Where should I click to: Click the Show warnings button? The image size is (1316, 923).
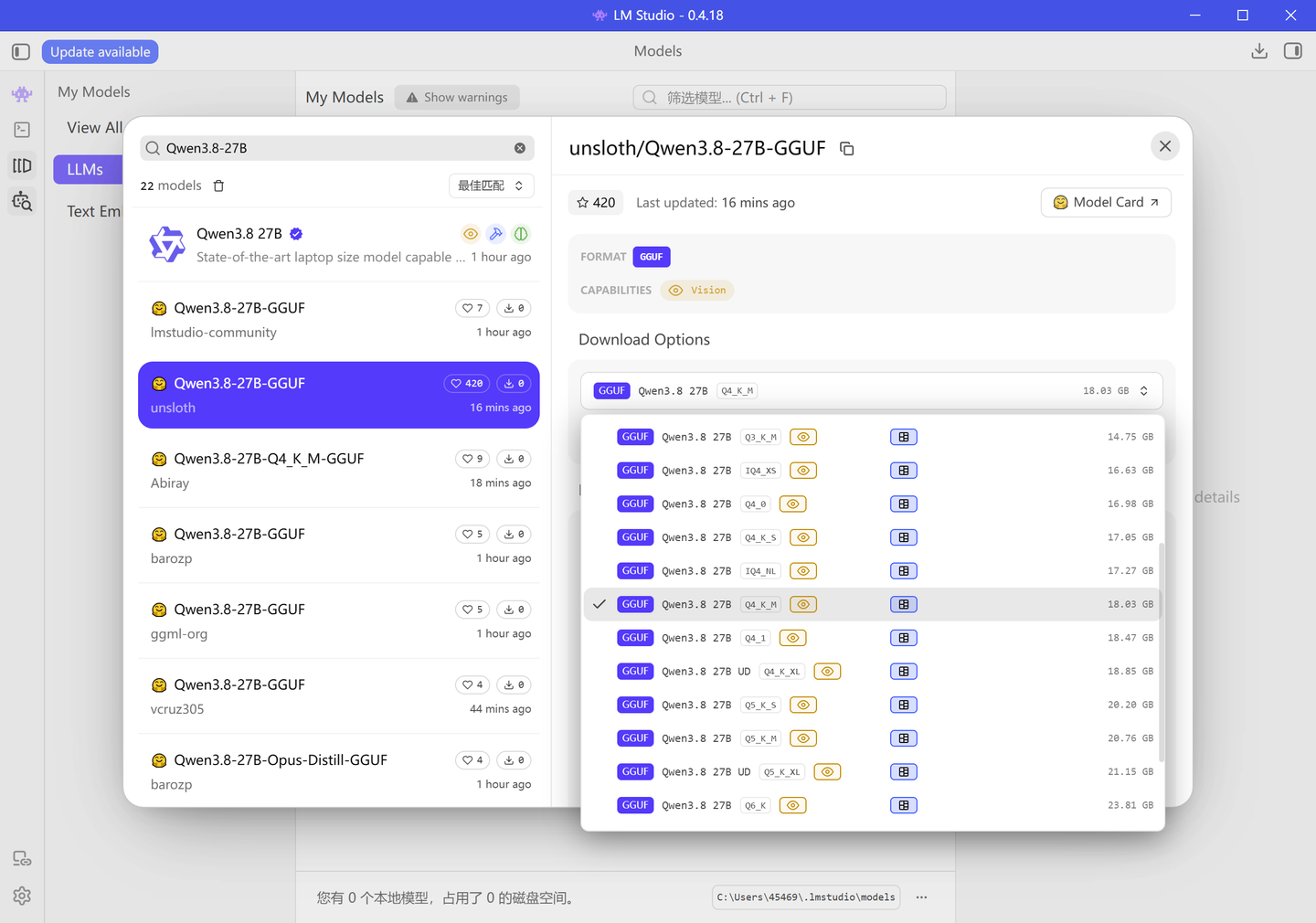pyautogui.click(x=457, y=98)
